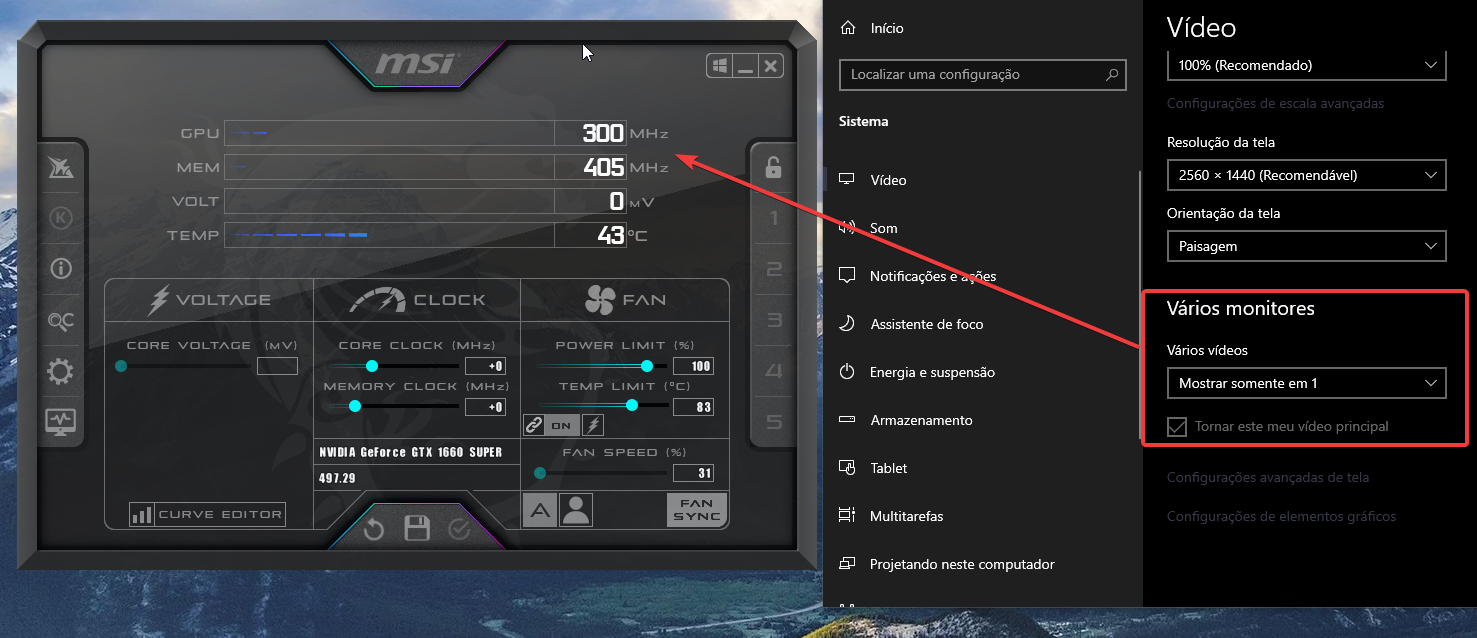Open 'Configurações avançadas de tela' link
This screenshot has width=1477, height=638.
point(1268,478)
